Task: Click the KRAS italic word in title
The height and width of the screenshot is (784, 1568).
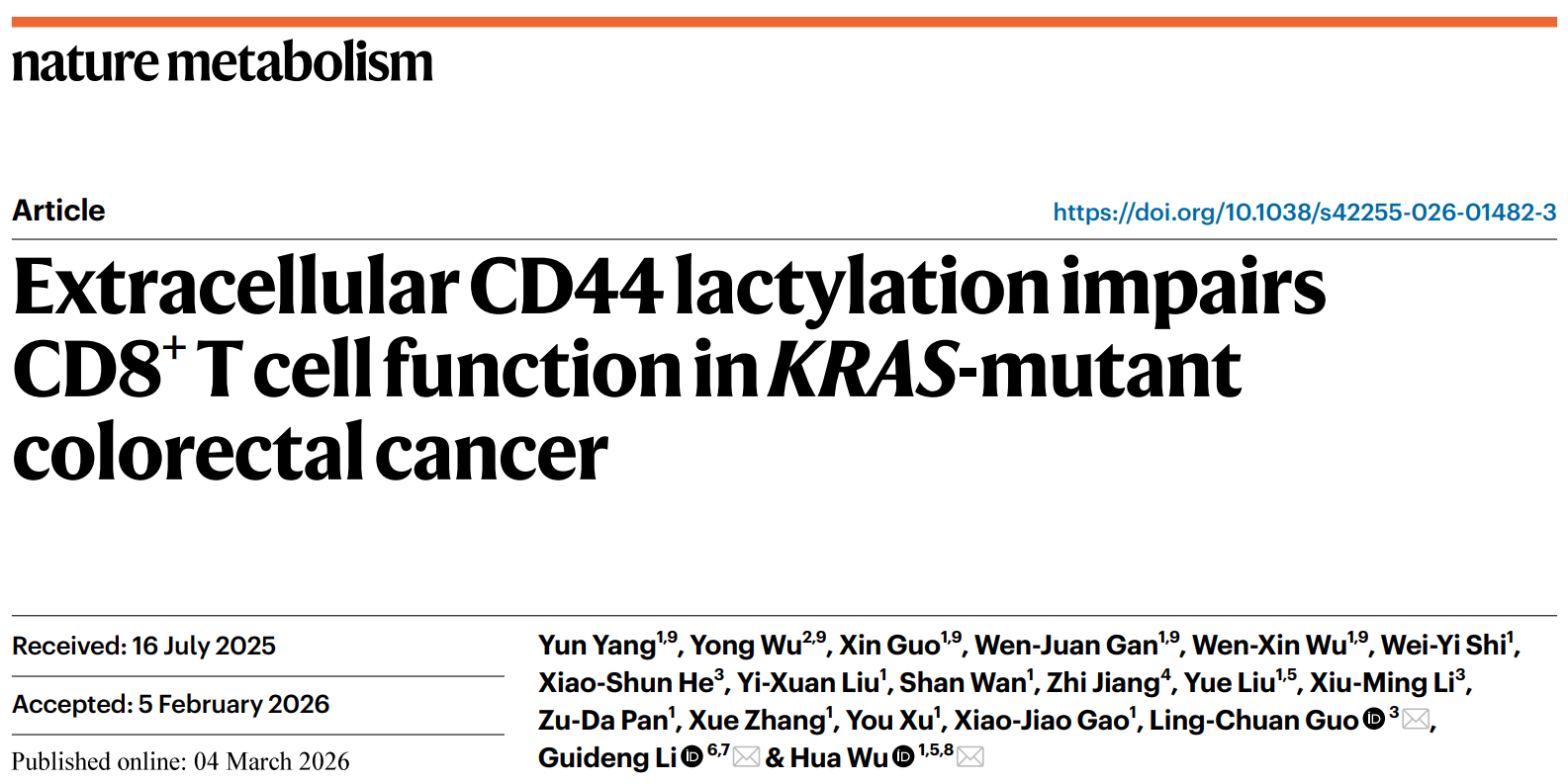Action: click(863, 369)
